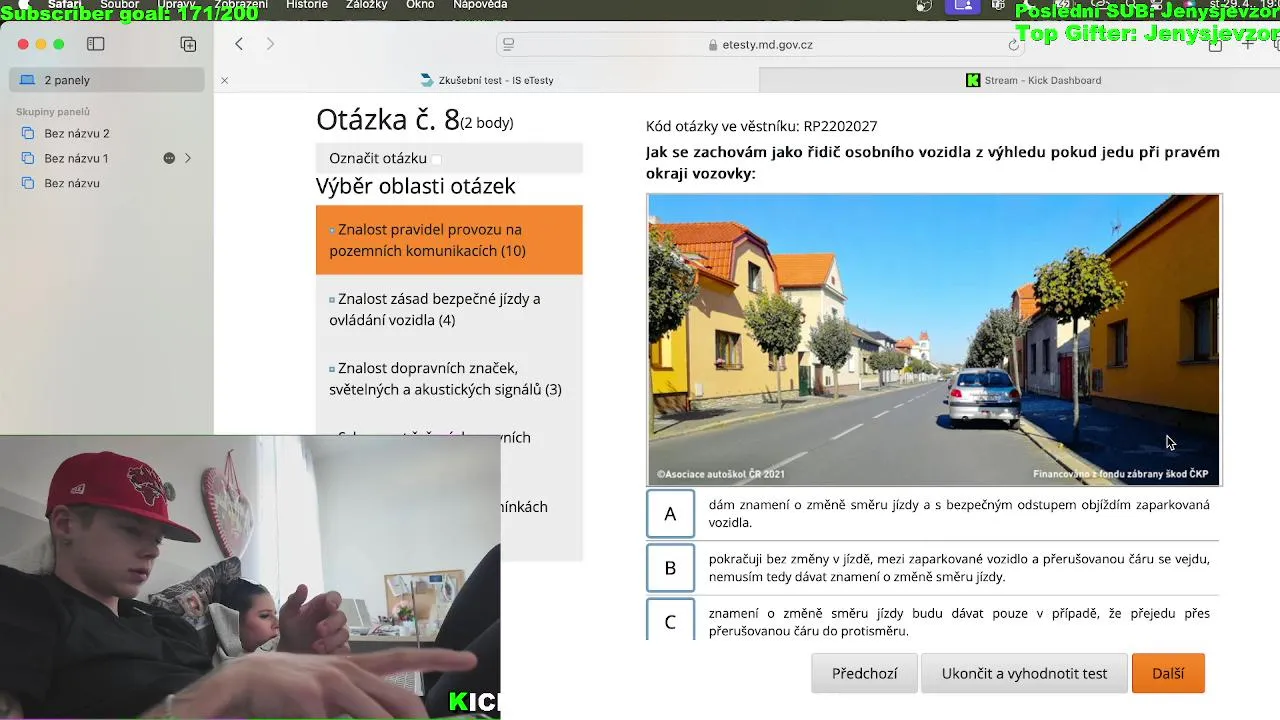Toggle the Safari sidebar icon
Viewport: 1280px width, 720px height.
pos(96,44)
